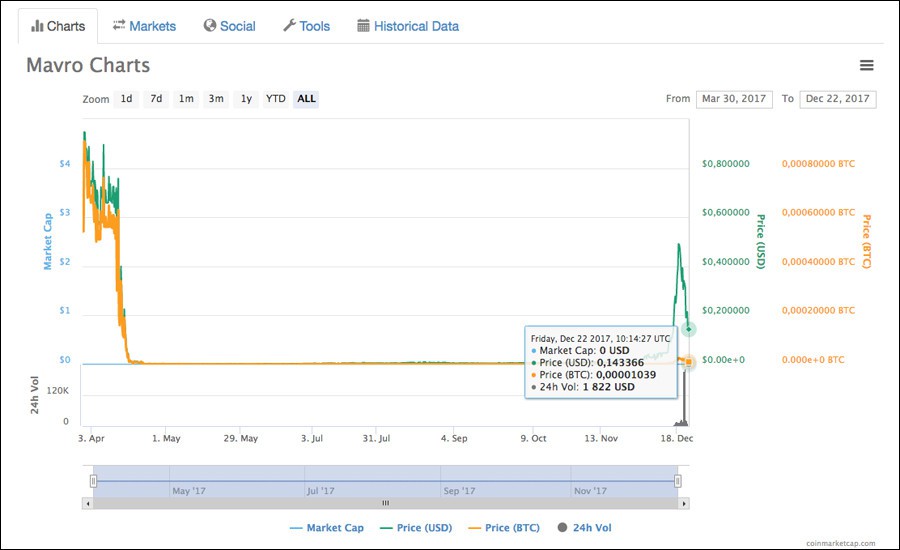Image resolution: width=900 pixels, height=550 pixels.
Task: Open the Historical Data tab
Action: [x=408, y=26]
